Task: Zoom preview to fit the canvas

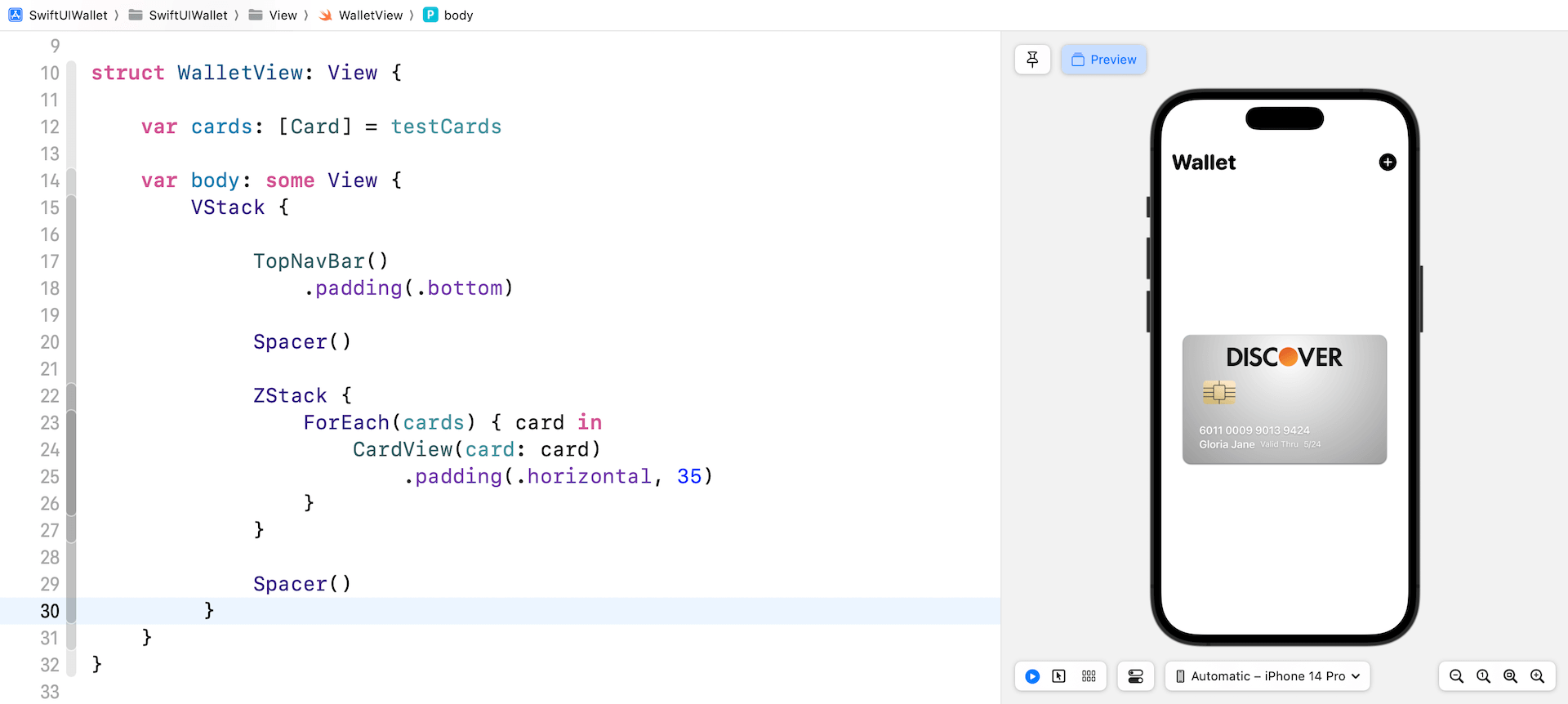Action: [1510, 676]
